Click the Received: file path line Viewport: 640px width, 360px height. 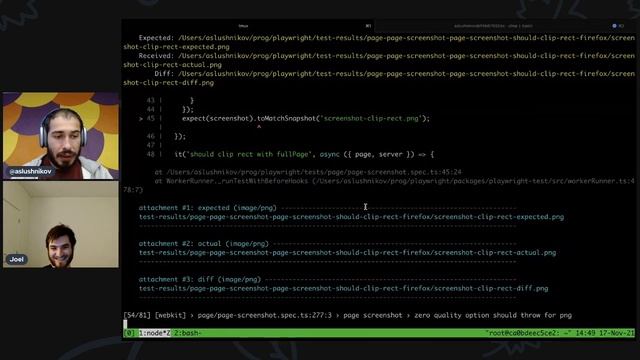387,56
